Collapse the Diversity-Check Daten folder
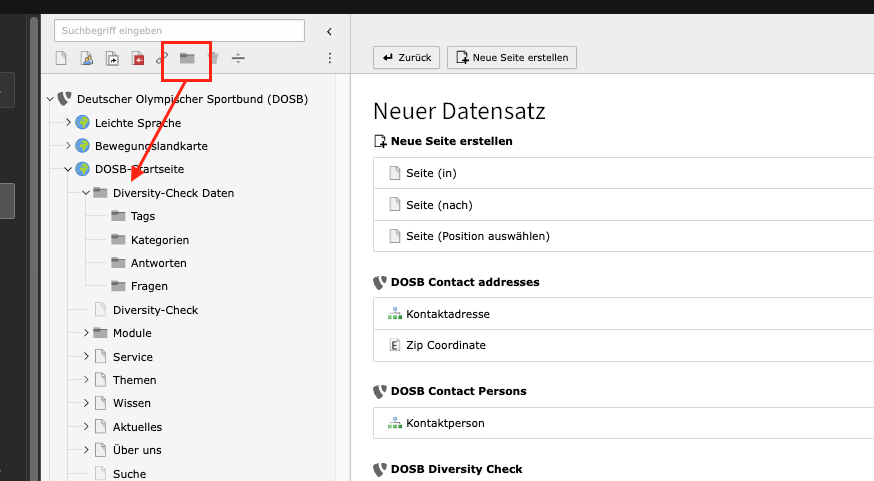Viewport: 874px width, 481px height. pyautogui.click(x=86, y=193)
